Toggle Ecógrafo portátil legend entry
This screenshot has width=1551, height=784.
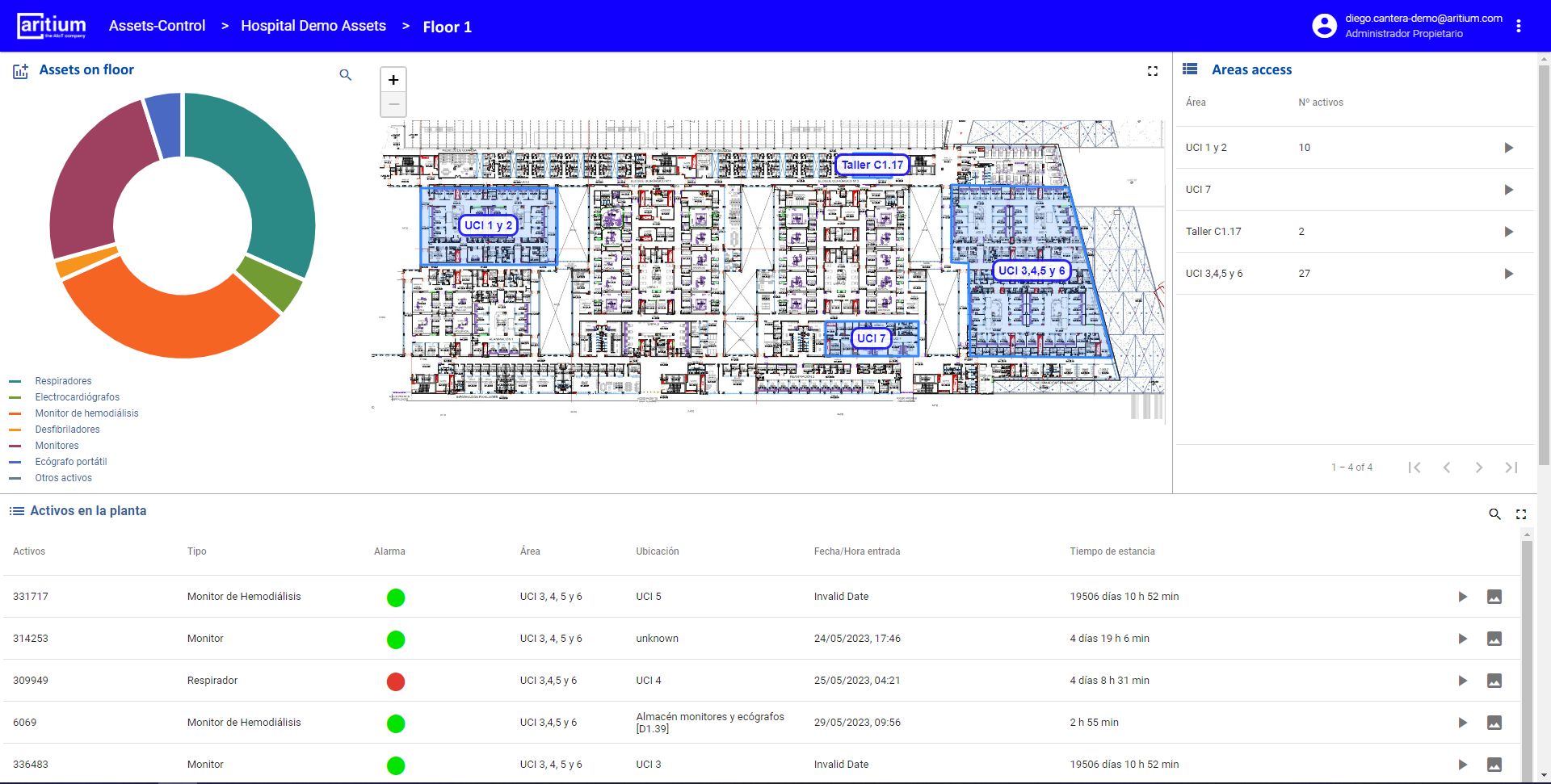point(71,462)
